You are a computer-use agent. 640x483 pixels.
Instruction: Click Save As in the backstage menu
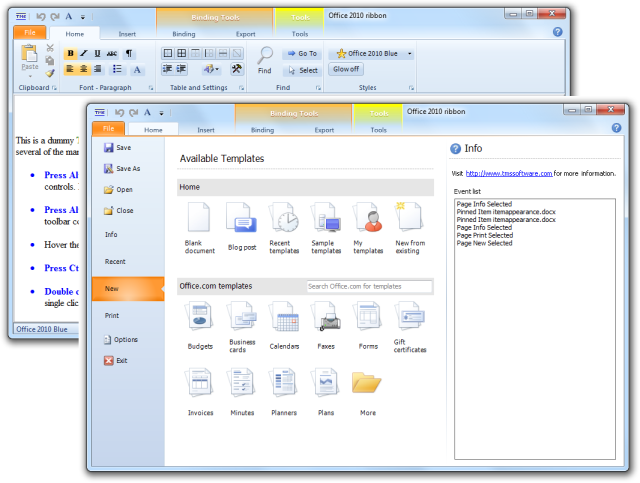(x=122, y=168)
